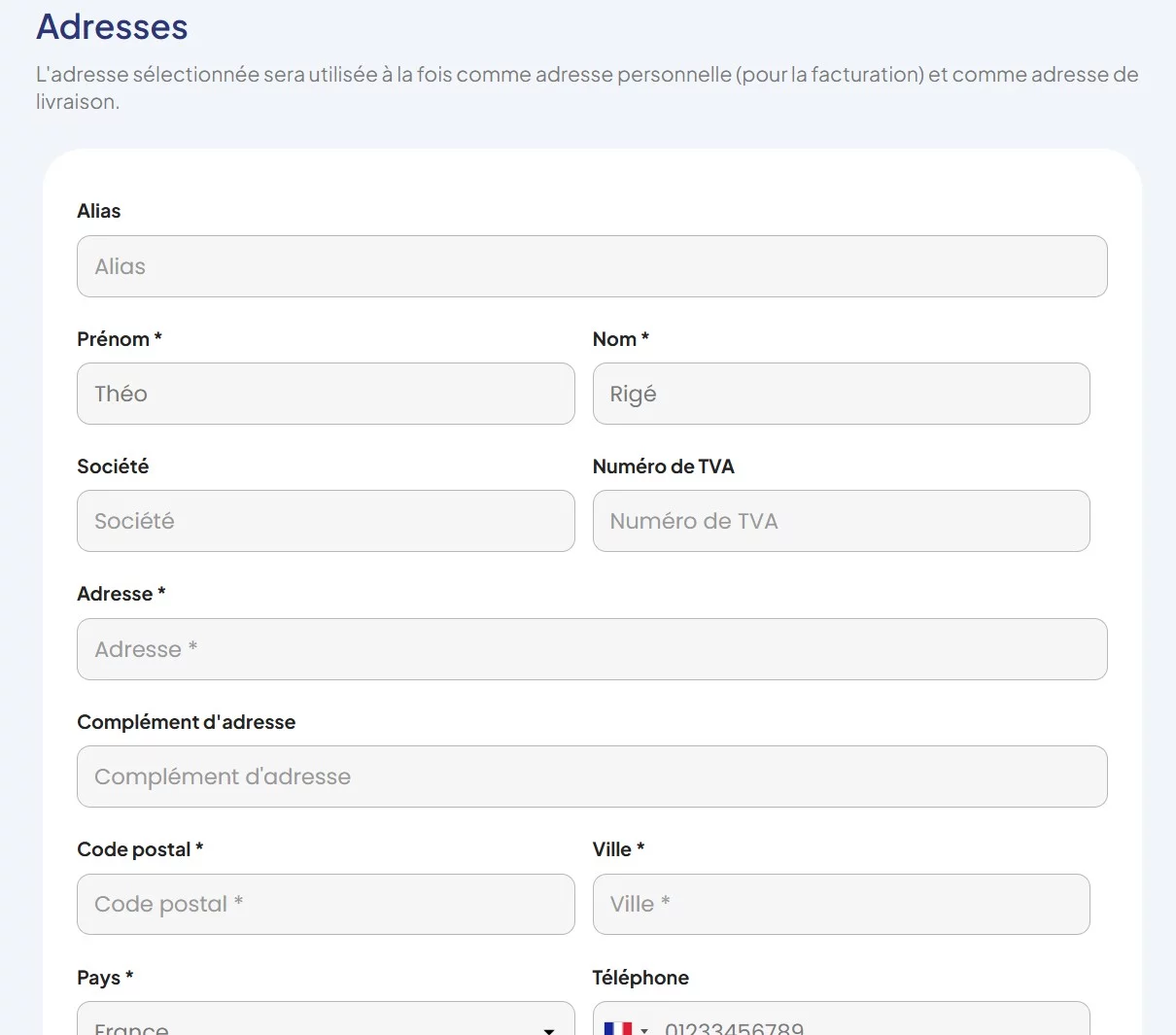Click the Téléphone field label
The width and height of the screenshot is (1176, 1035).
click(x=640, y=978)
